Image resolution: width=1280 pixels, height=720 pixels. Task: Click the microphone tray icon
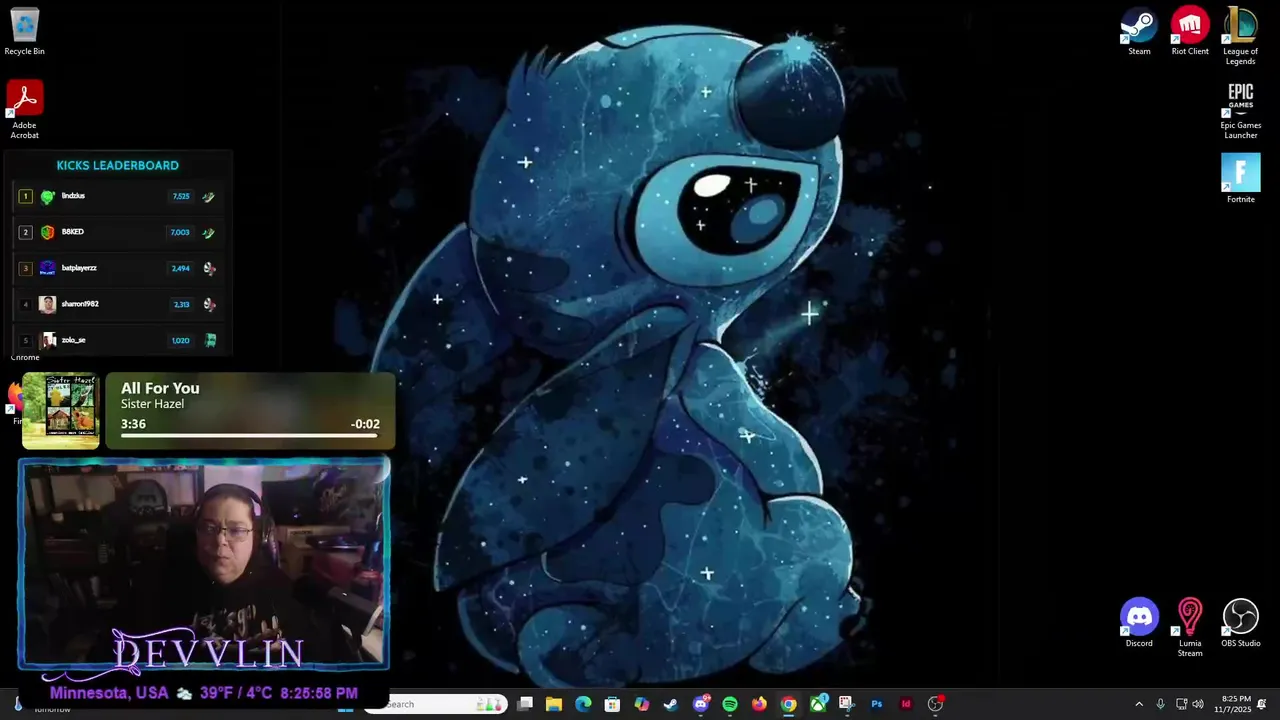point(1160,704)
